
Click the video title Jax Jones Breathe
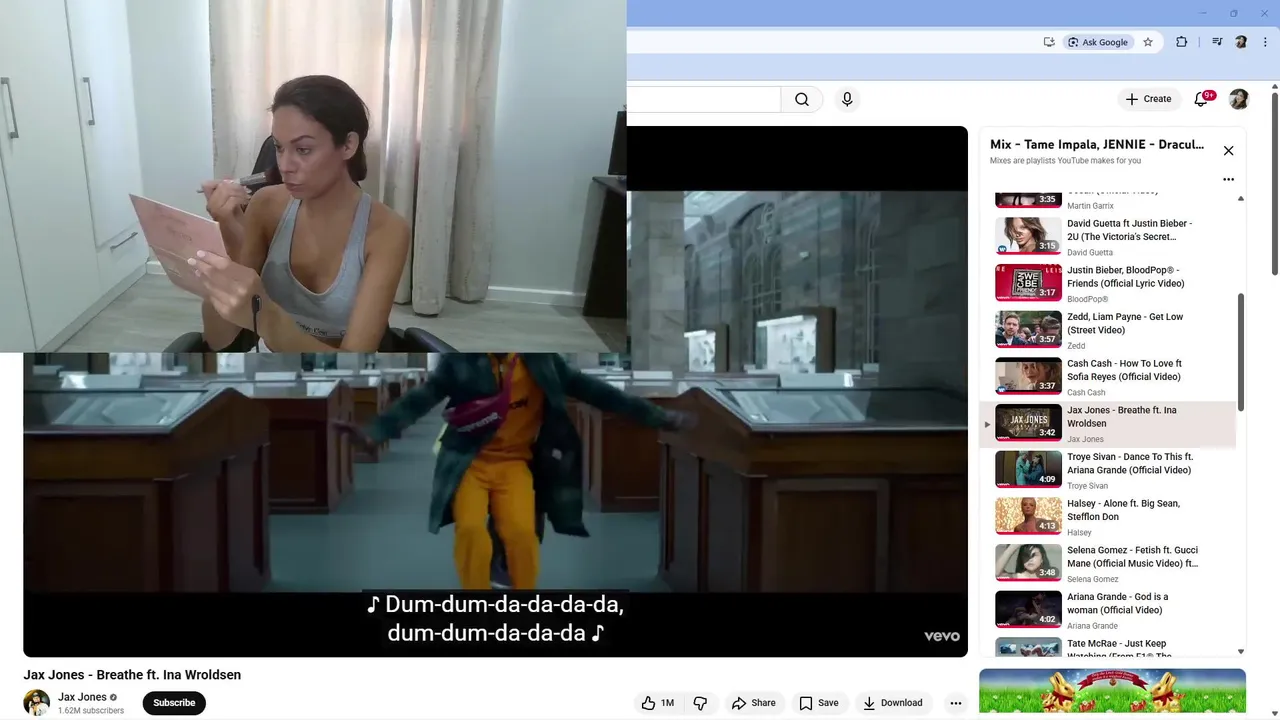pyautogui.click(x=132, y=675)
